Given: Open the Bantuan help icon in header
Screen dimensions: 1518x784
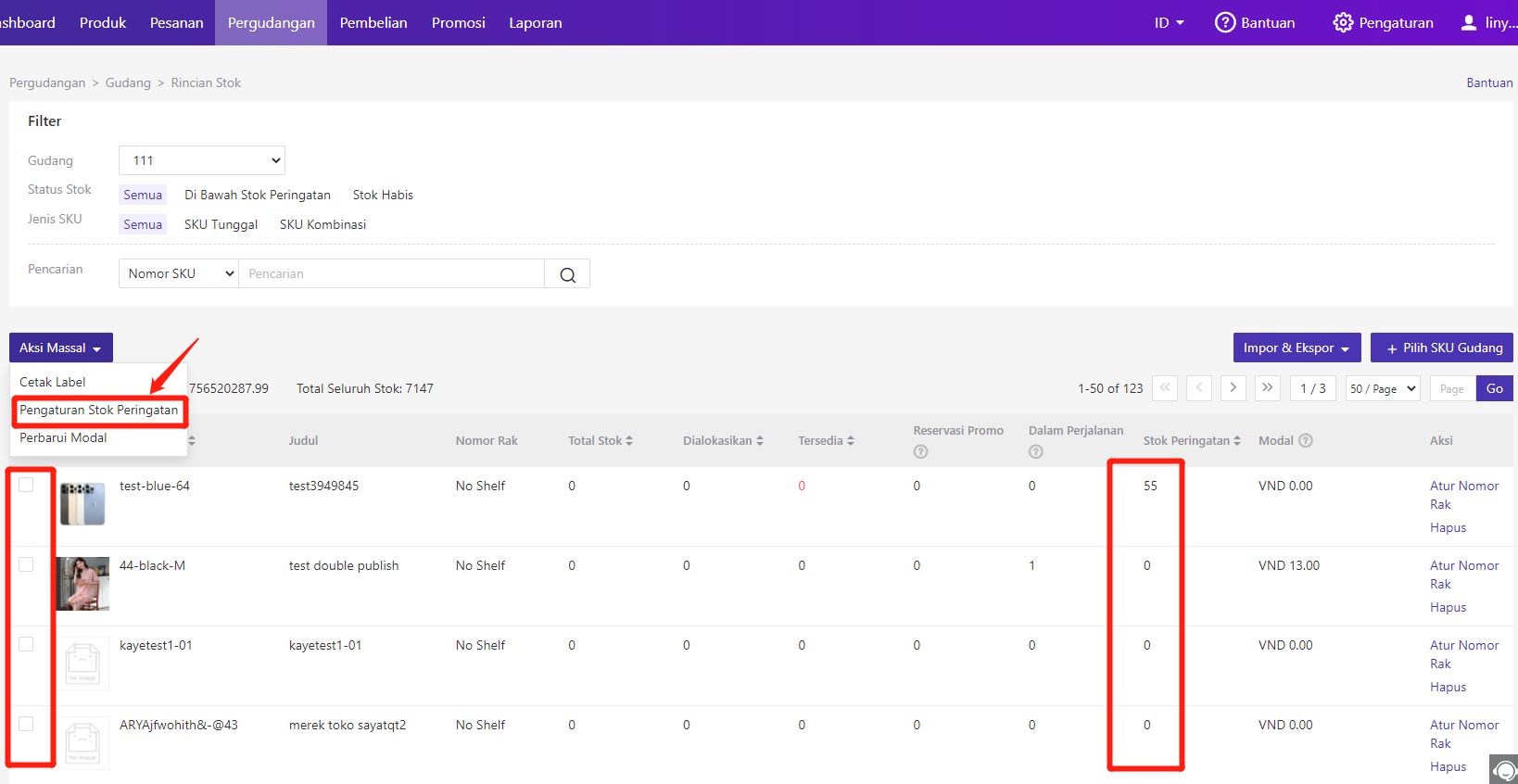Looking at the screenshot, I should (x=1225, y=22).
